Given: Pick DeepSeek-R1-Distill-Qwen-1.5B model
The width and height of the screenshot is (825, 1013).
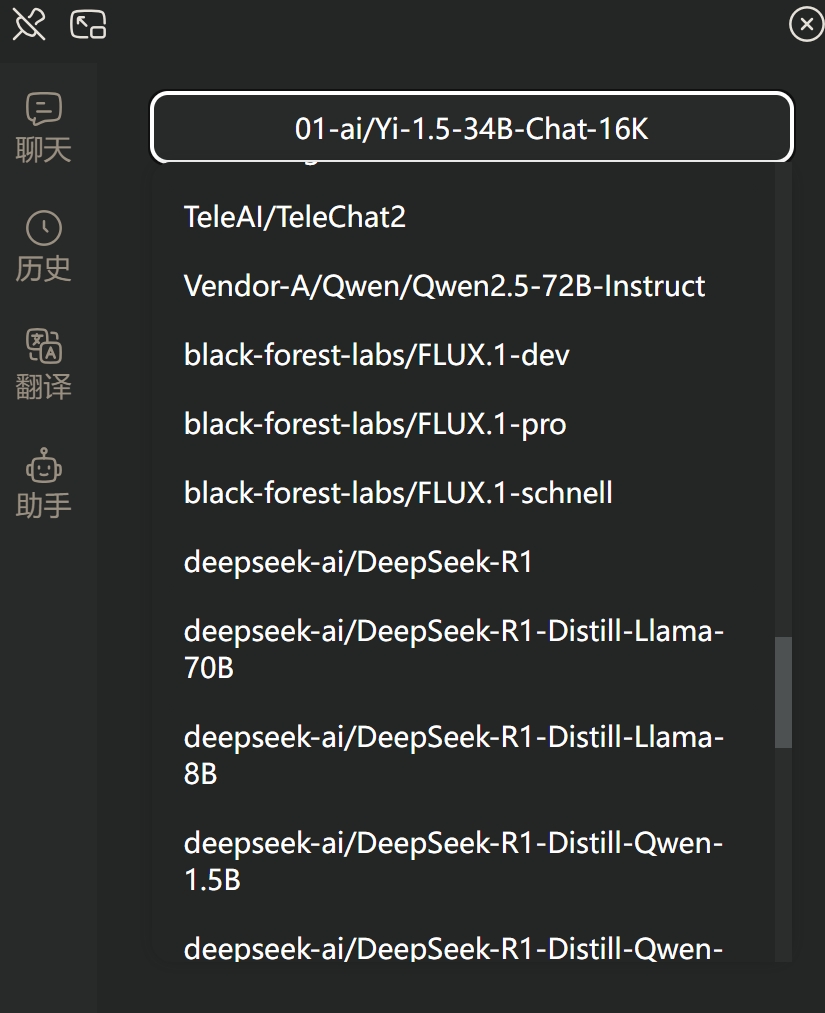Looking at the screenshot, I should (463, 861).
